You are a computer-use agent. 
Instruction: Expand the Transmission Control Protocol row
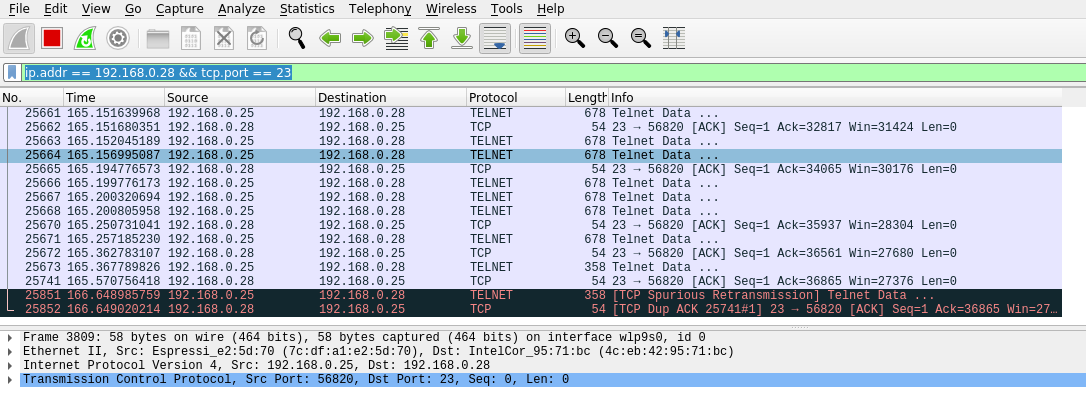10,379
